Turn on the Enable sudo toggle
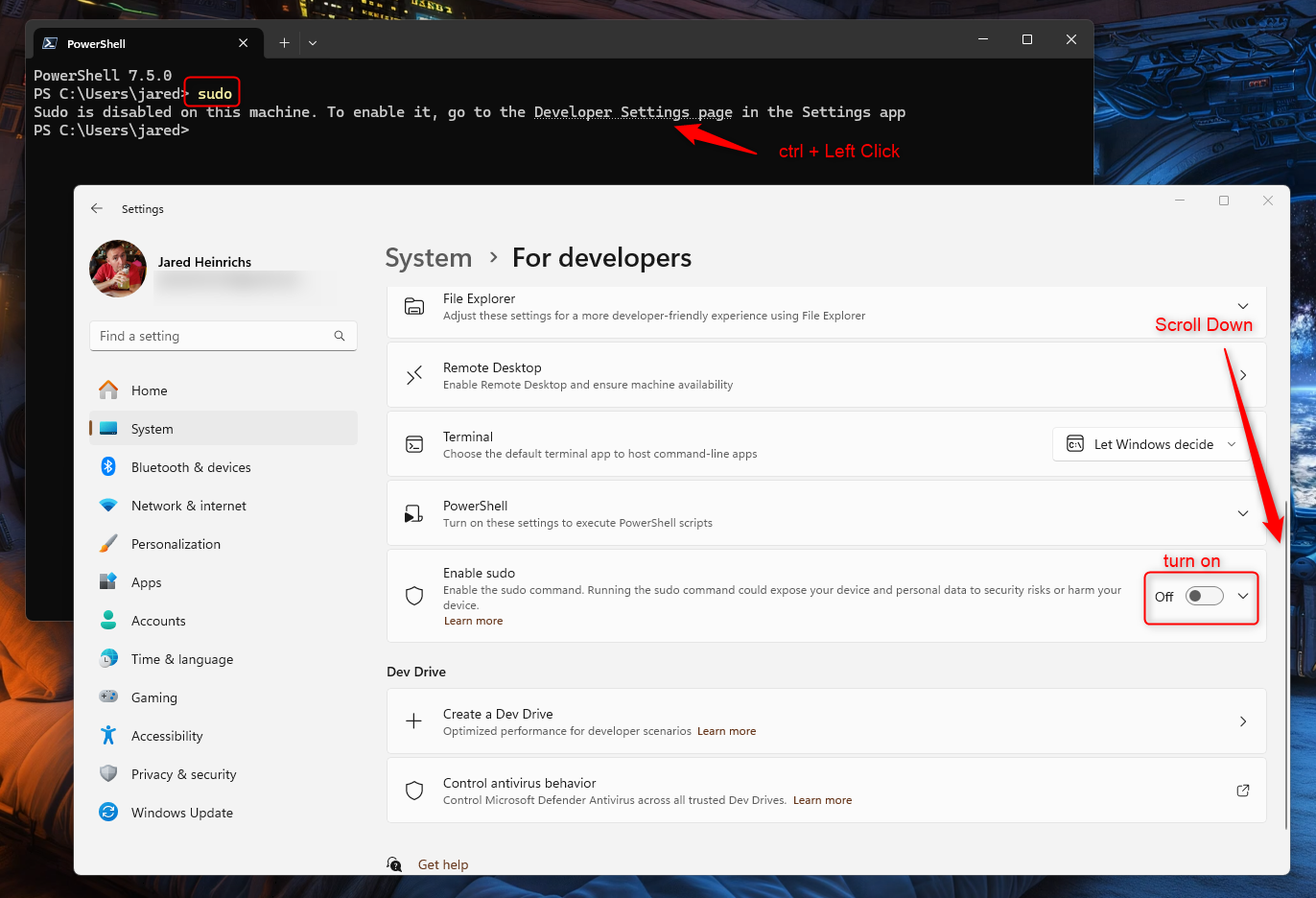1316x898 pixels. pyautogui.click(x=1204, y=596)
